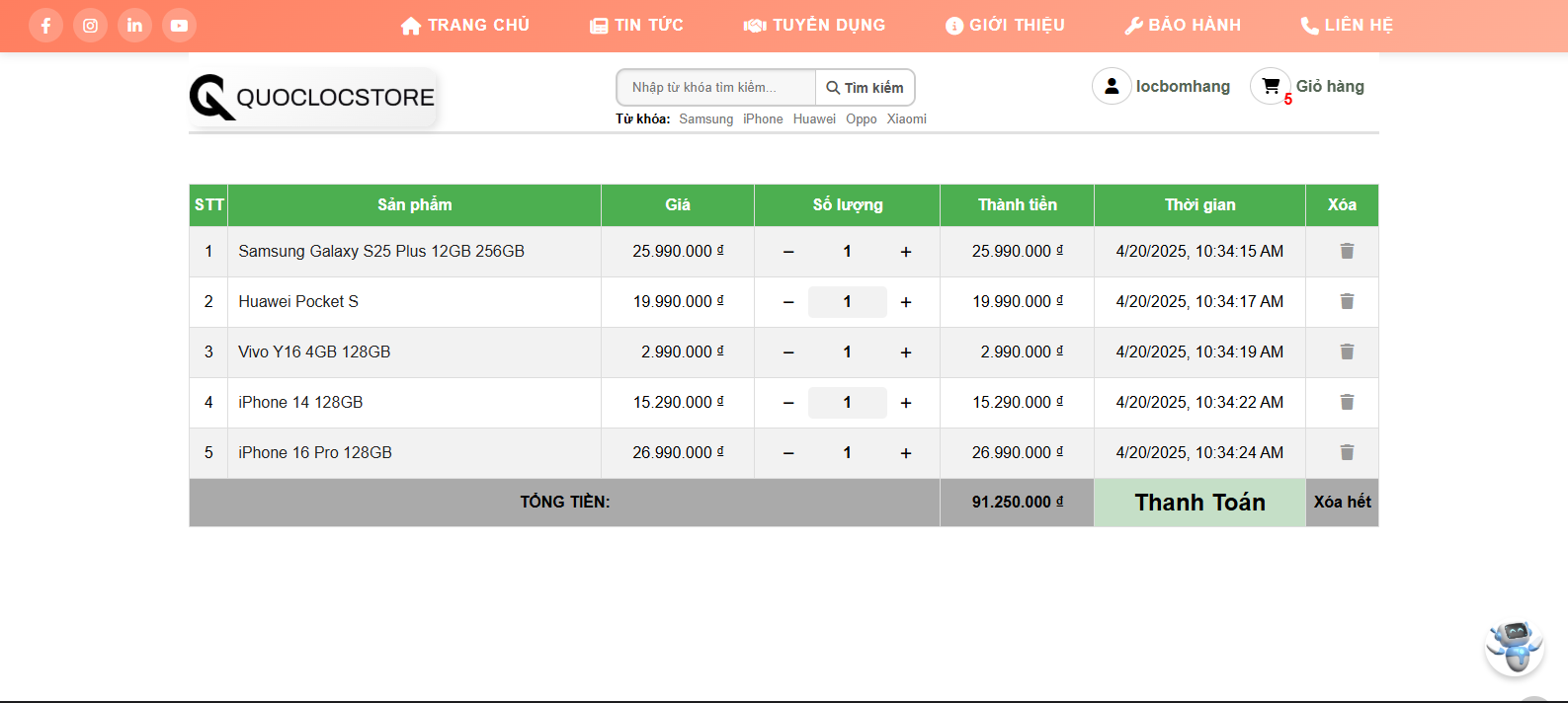Decrease quantity of Samsung Galaxy S25 Plus
The height and width of the screenshot is (703, 1568).
(788, 252)
